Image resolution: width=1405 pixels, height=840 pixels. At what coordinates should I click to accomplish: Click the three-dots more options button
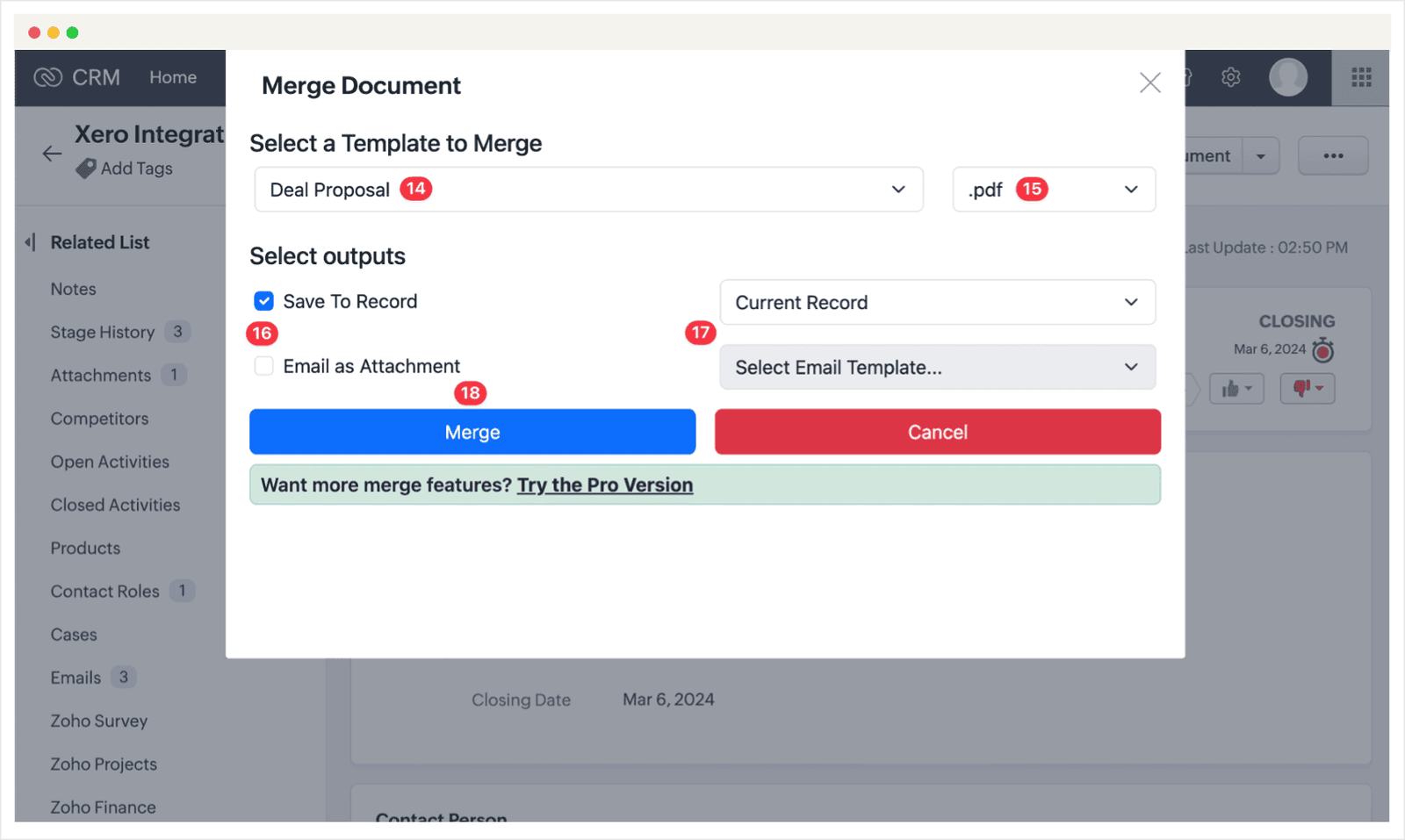(1333, 155)
